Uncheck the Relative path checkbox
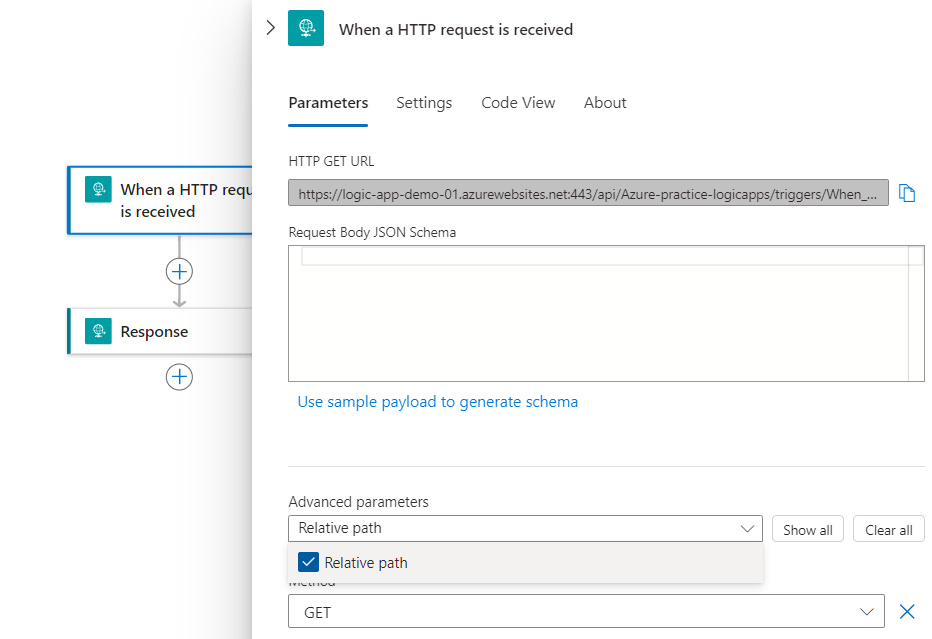 click(x=309, y=562)
